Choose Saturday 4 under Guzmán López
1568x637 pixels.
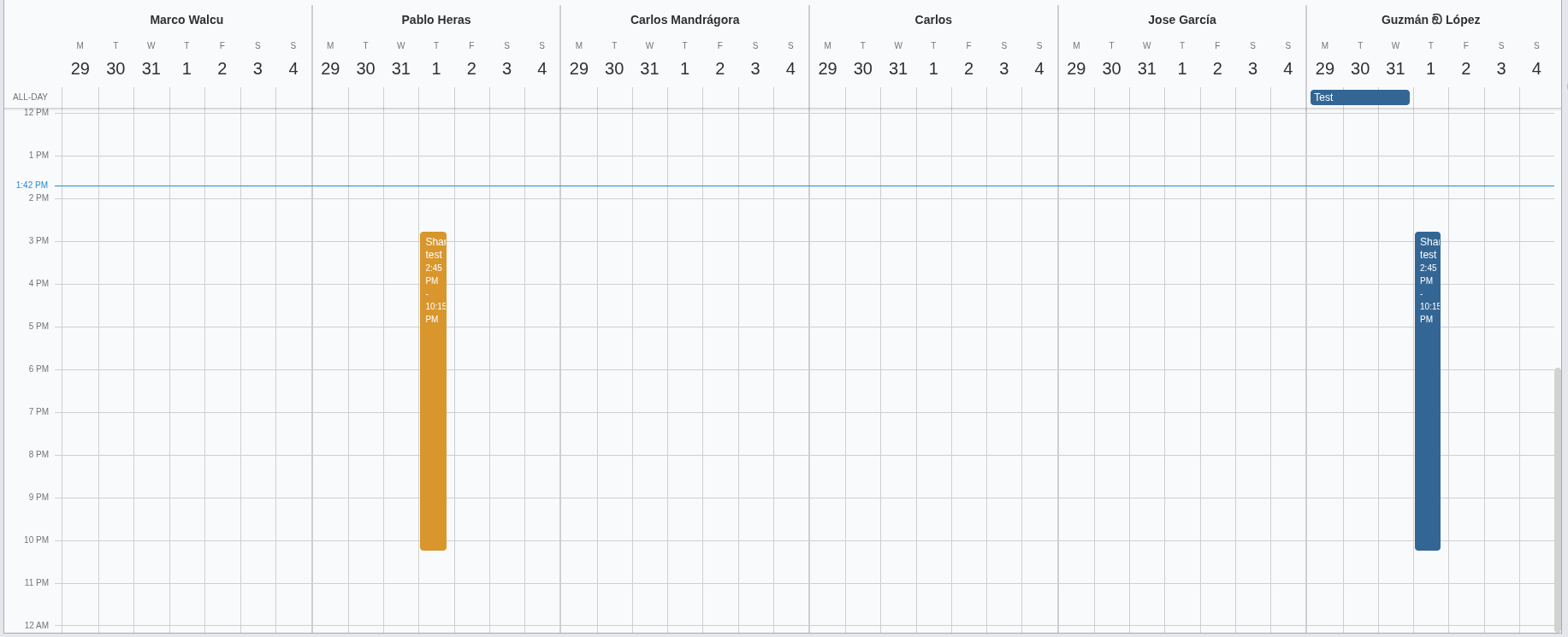tap(1536, 68)
